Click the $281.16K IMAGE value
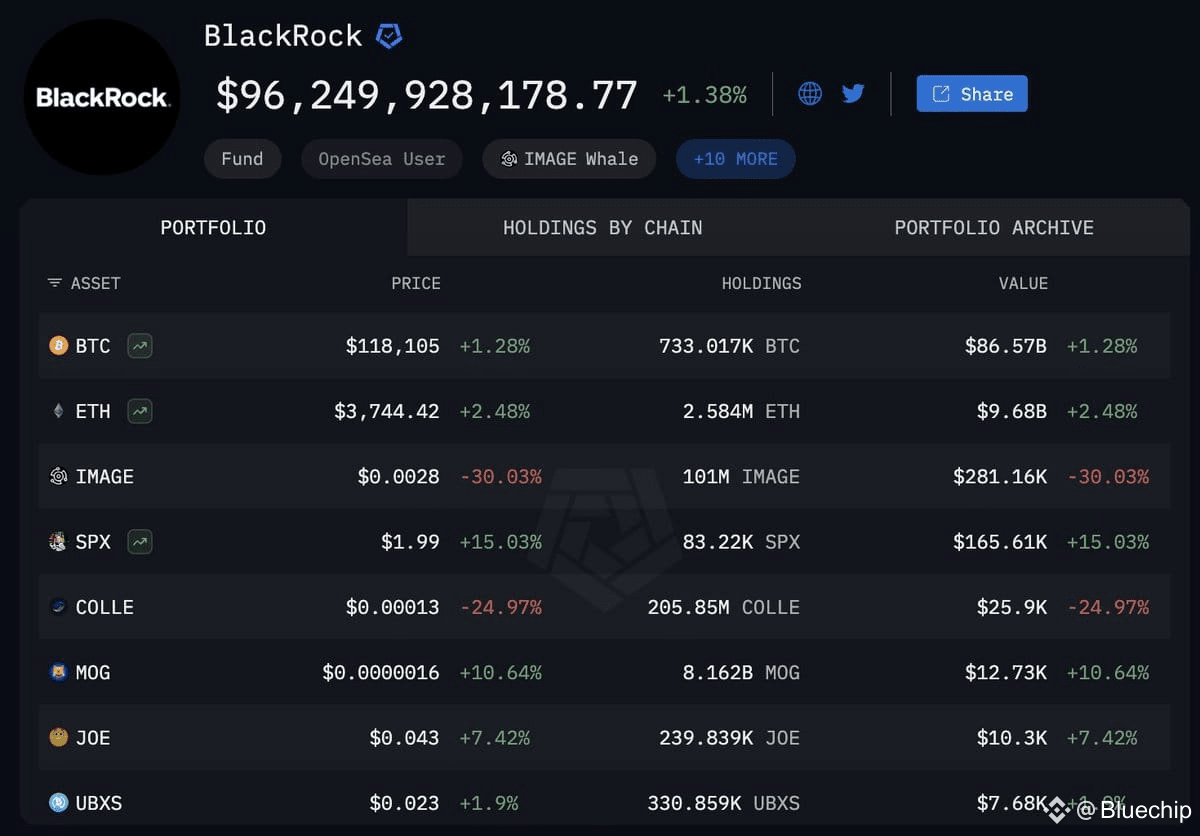The image size is (1200, 836). coord(1000,477)
